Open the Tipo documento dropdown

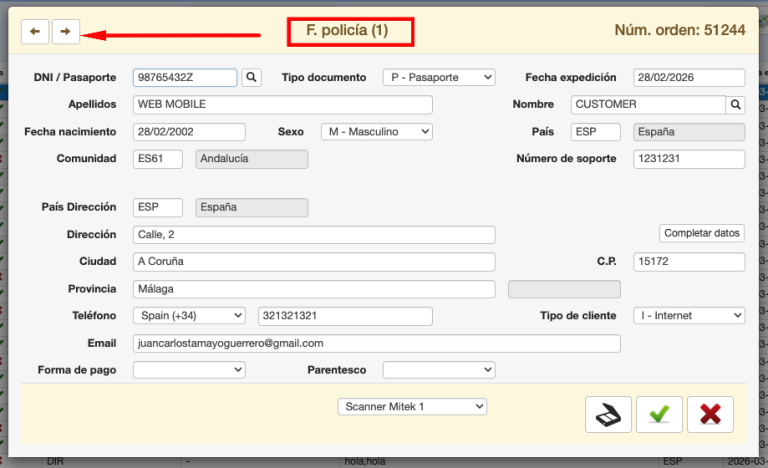(439, 78)
